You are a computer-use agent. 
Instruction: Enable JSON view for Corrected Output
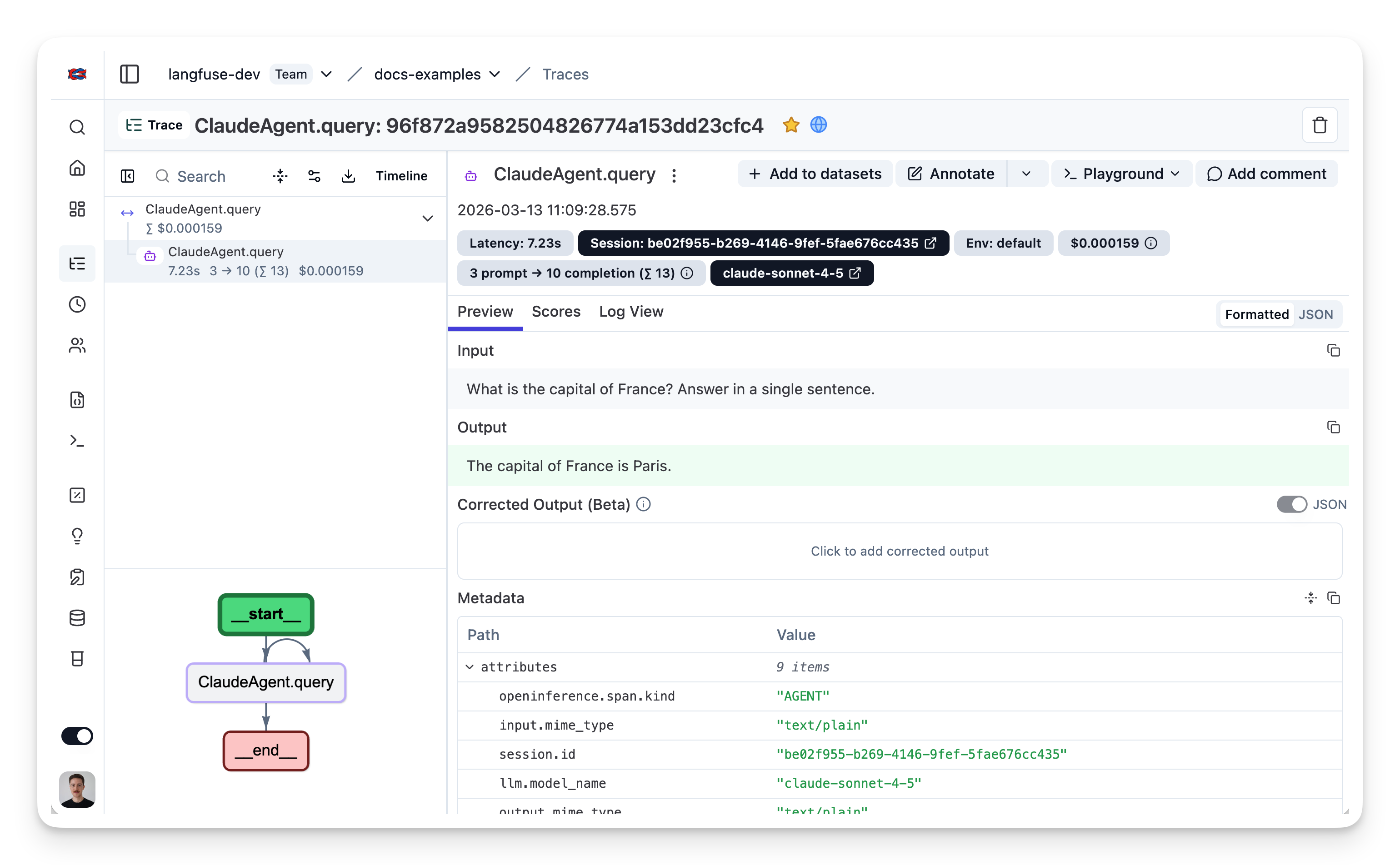[x=1292, y=504]
